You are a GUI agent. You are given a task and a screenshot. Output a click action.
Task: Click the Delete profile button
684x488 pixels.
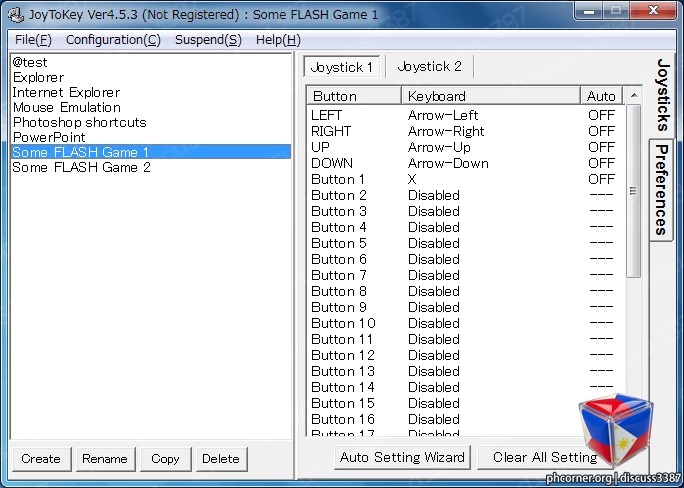tap(221, 459)
